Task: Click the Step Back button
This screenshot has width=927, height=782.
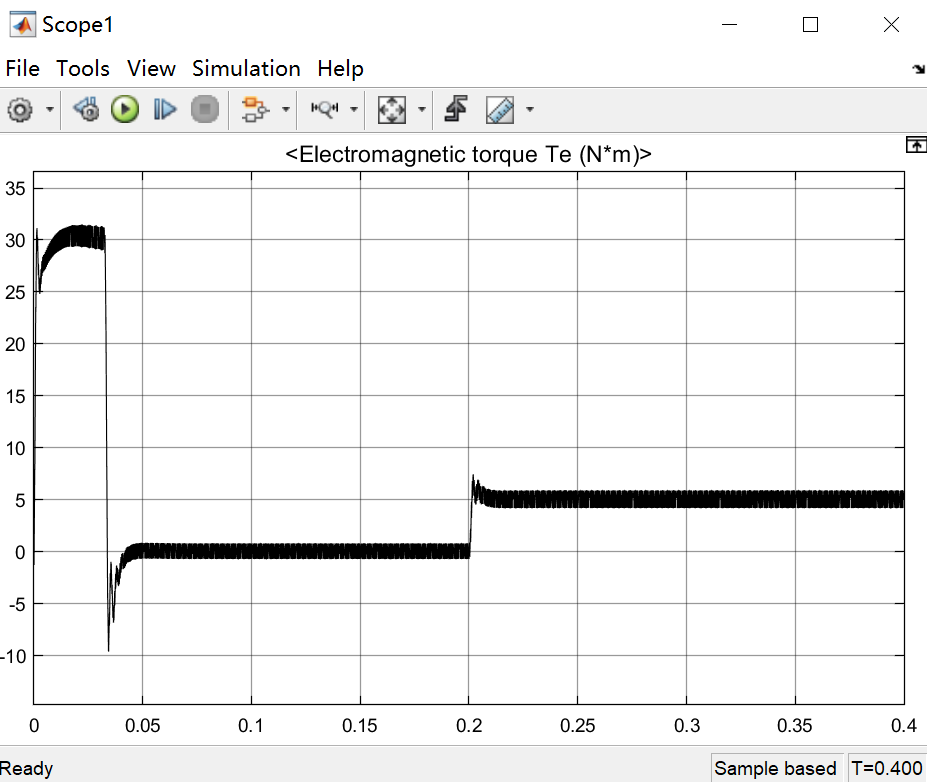Action: tap(86, 109)
